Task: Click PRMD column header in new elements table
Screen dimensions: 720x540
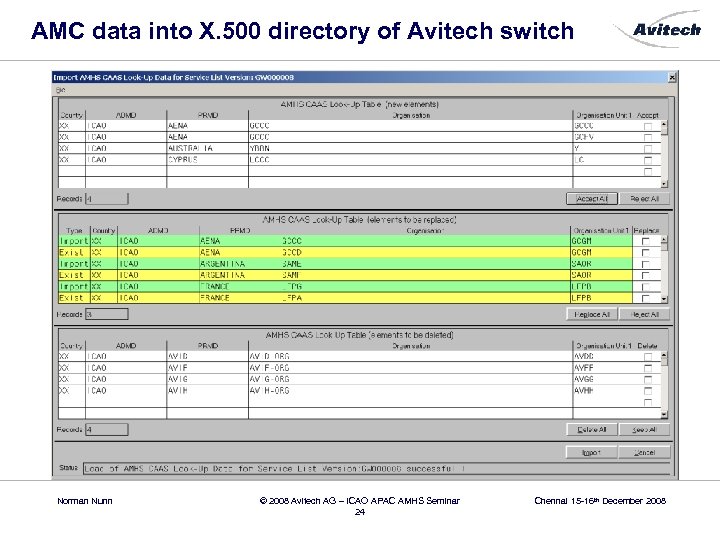Action: [x=208, y=115]
